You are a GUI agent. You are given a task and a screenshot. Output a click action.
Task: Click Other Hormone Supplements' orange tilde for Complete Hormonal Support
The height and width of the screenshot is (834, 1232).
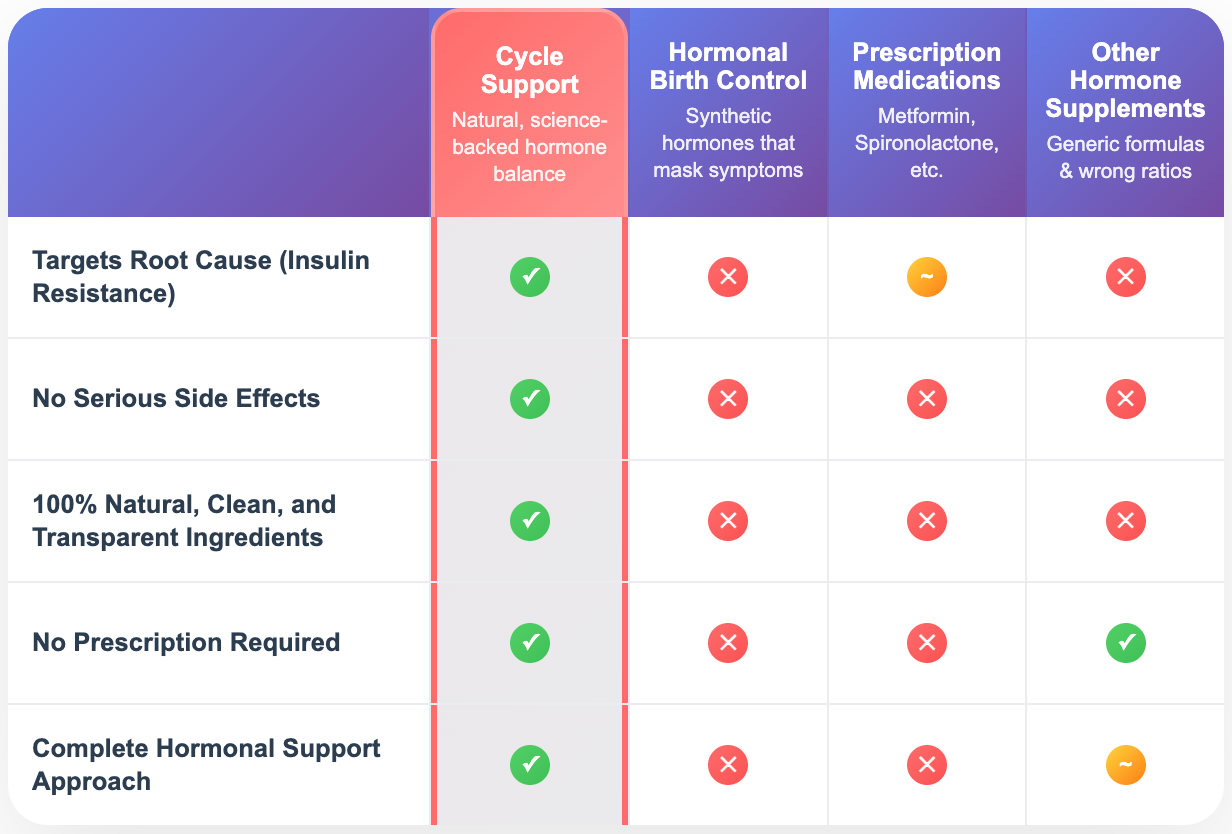1125,765
